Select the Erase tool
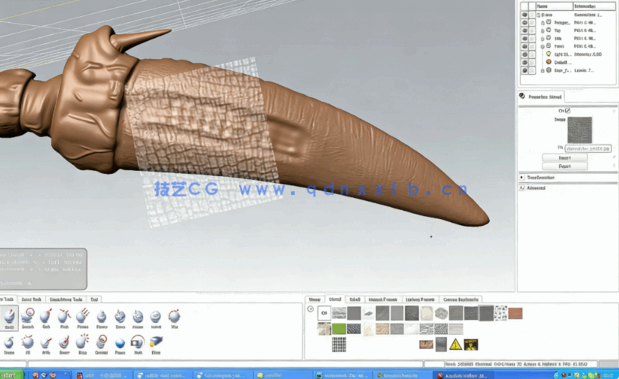Image resolution: width=619 pixels, height=379 pixels. click(x=156, y=344)
